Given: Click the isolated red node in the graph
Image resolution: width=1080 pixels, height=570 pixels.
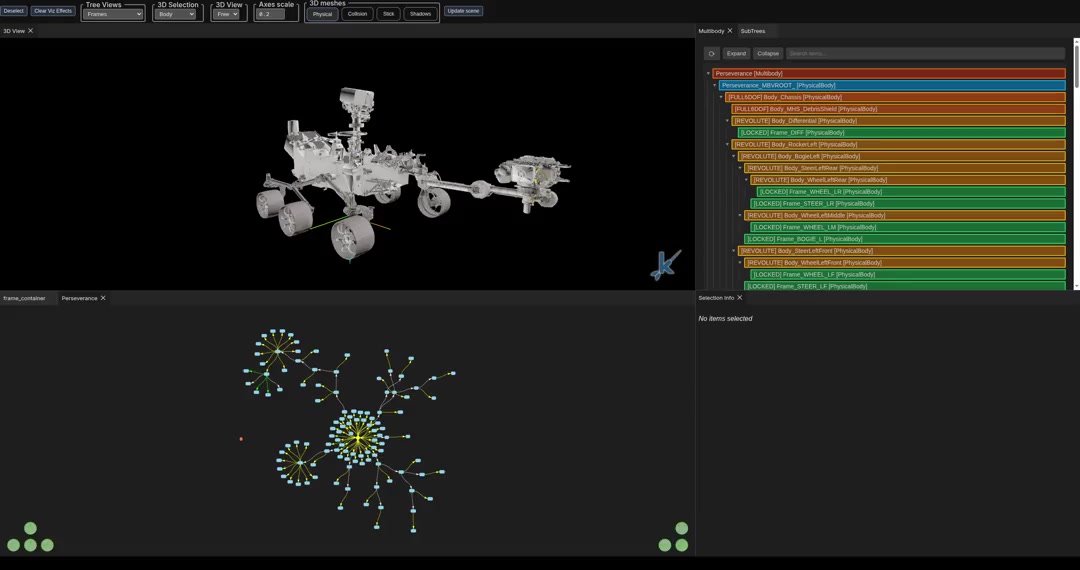Looking at the screenshot, I should pos(241,439).
